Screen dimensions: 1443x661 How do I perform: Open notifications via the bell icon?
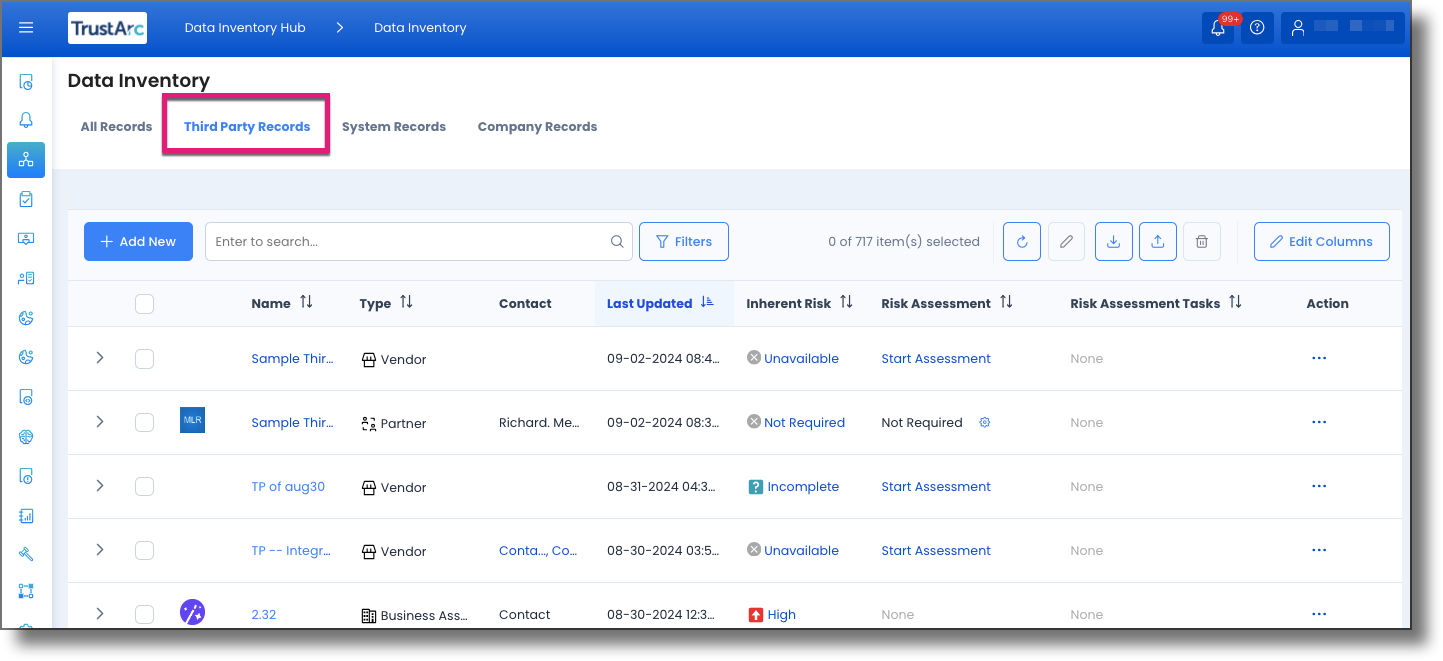click(x=1217, y=27)
